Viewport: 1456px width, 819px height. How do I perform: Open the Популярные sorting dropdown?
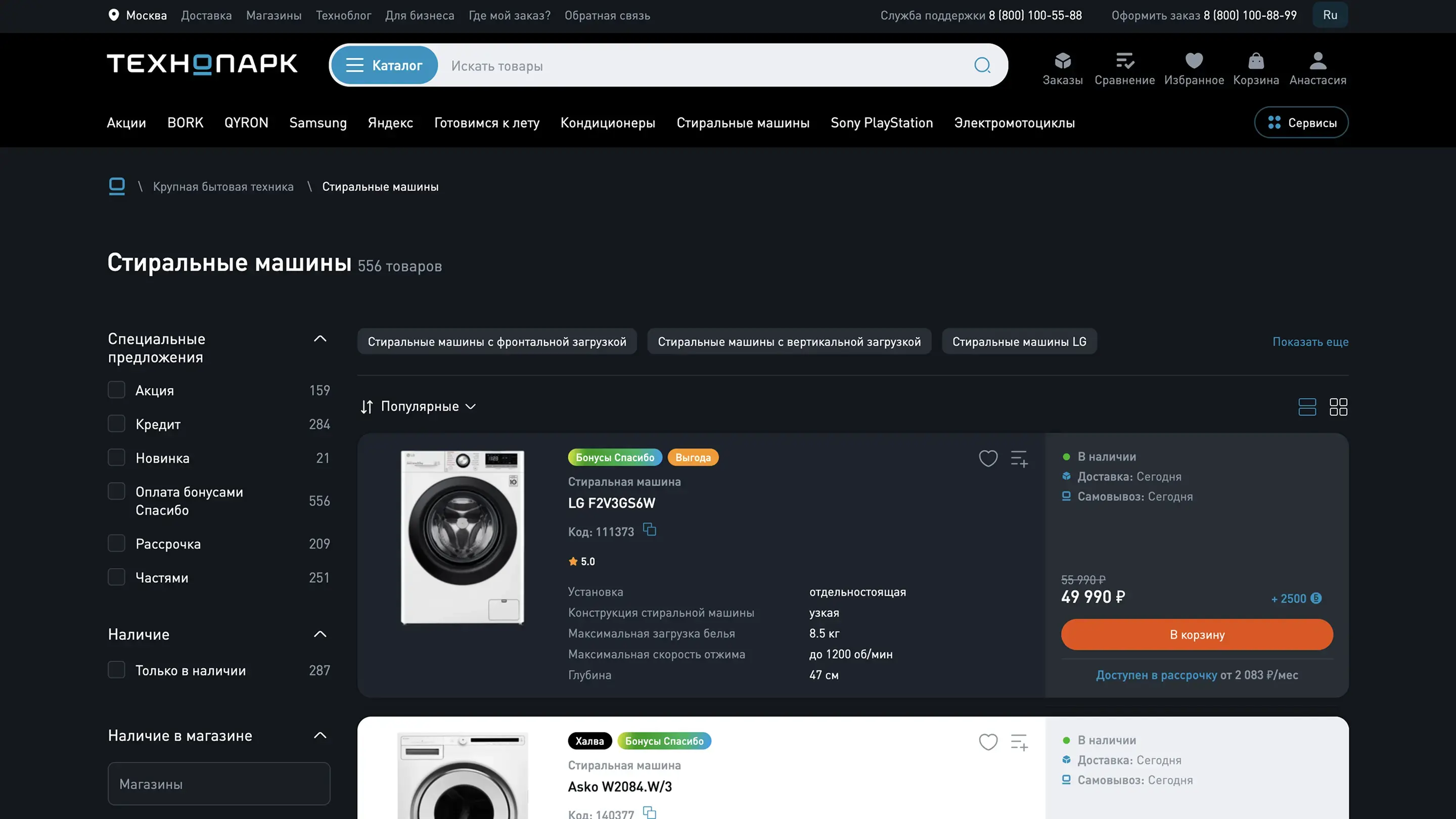coord(419,406)
